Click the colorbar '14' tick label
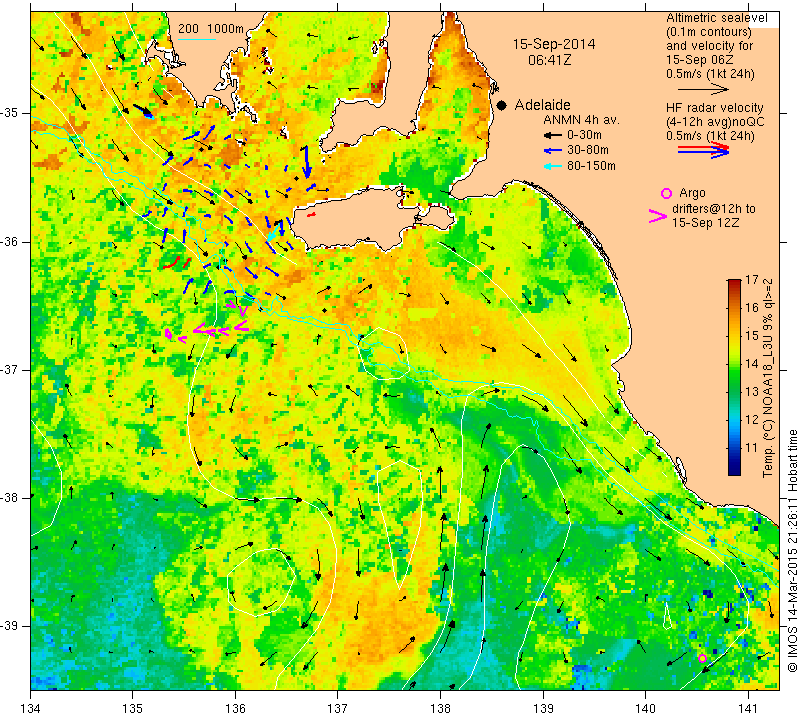The width and height of the screenshot is (800, 720). (752, 363)
